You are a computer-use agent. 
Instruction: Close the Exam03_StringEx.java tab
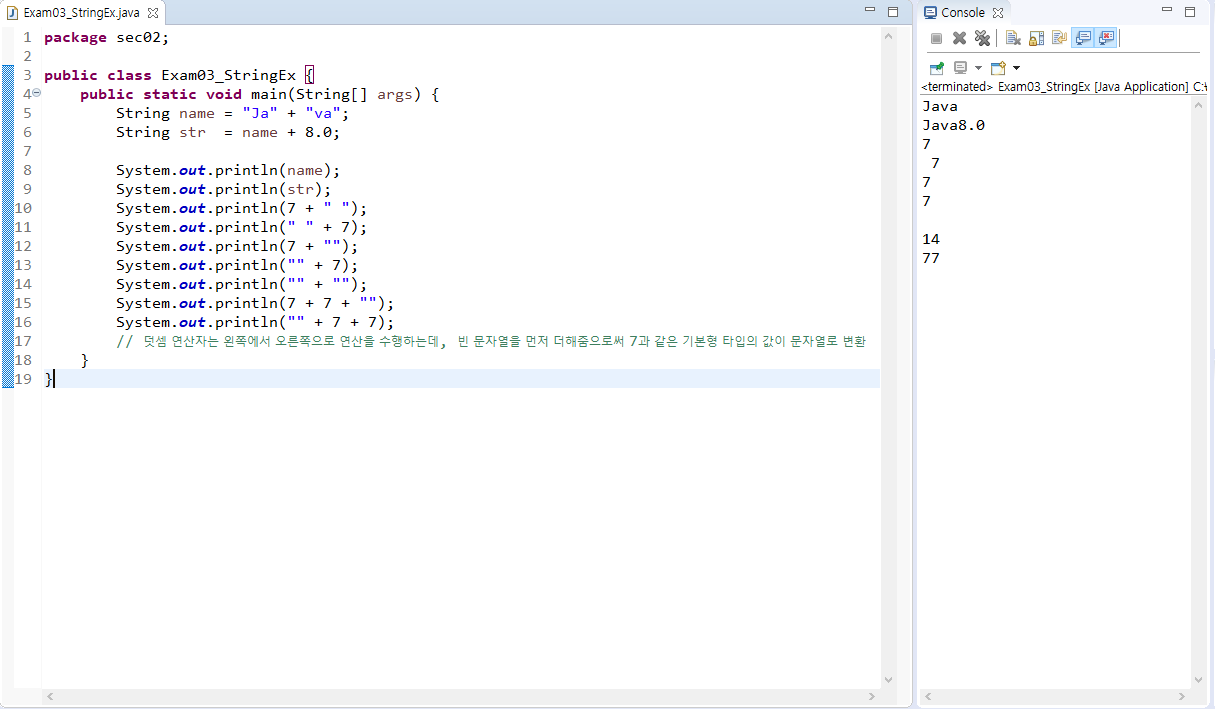tap(152, 13)
